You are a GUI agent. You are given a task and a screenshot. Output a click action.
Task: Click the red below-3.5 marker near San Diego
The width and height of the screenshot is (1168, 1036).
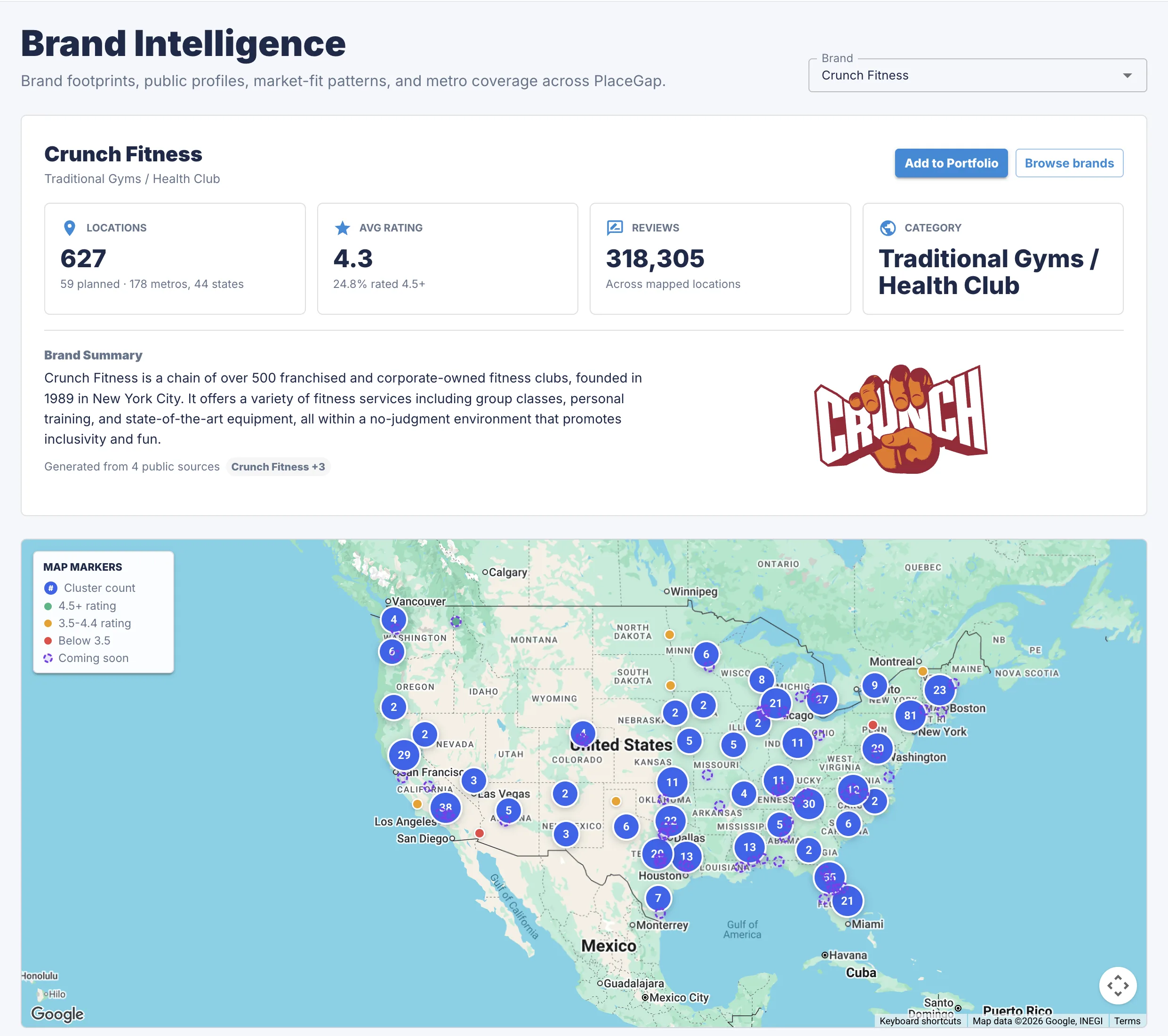pyautogui.click(x=480, y=833)
